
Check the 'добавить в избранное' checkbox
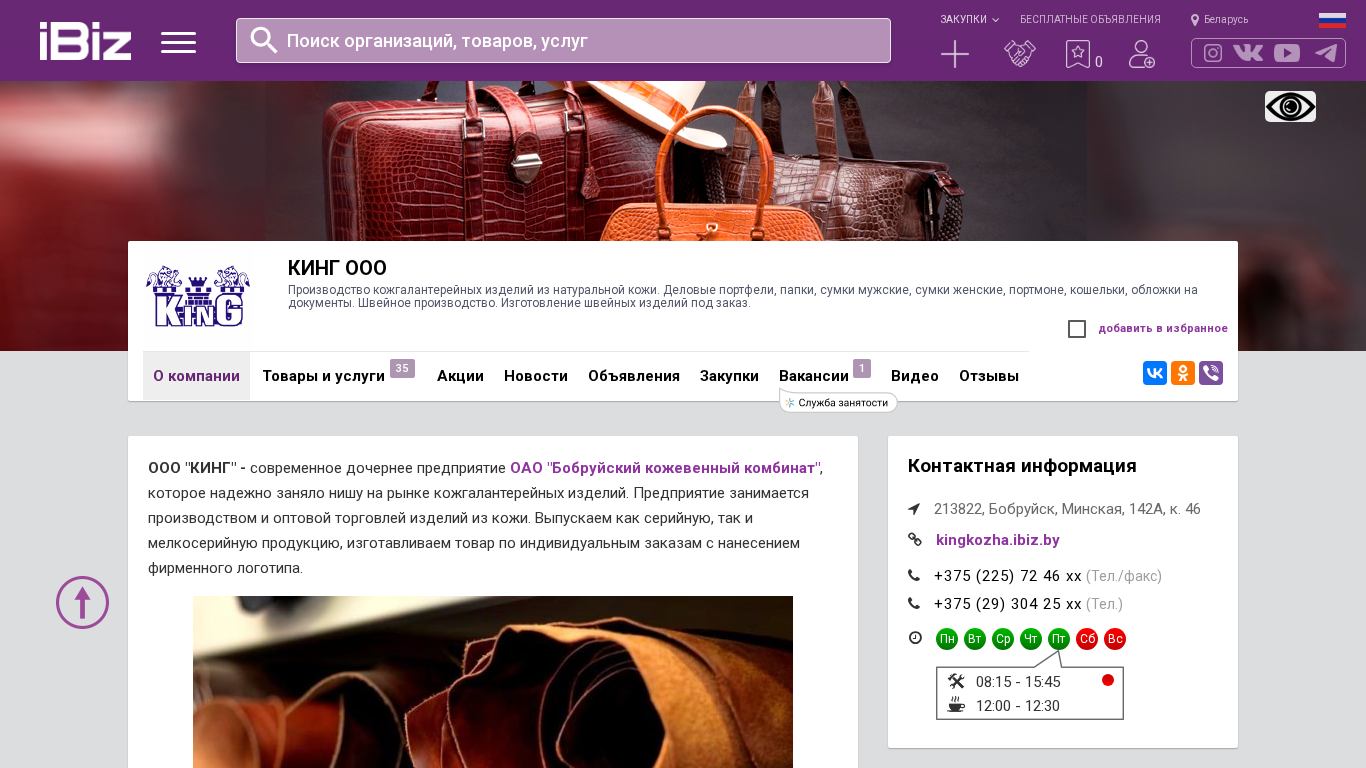tap(1077, 329)
